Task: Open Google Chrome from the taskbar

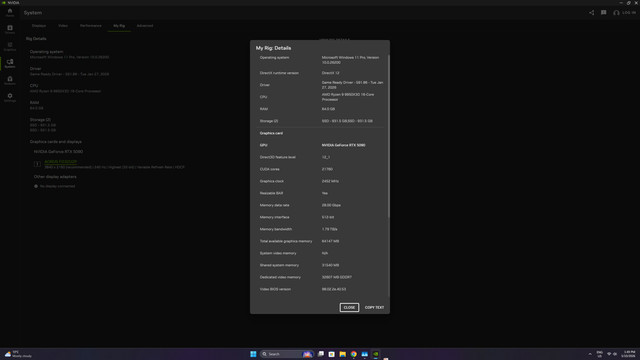Action: tap(353, 354)
